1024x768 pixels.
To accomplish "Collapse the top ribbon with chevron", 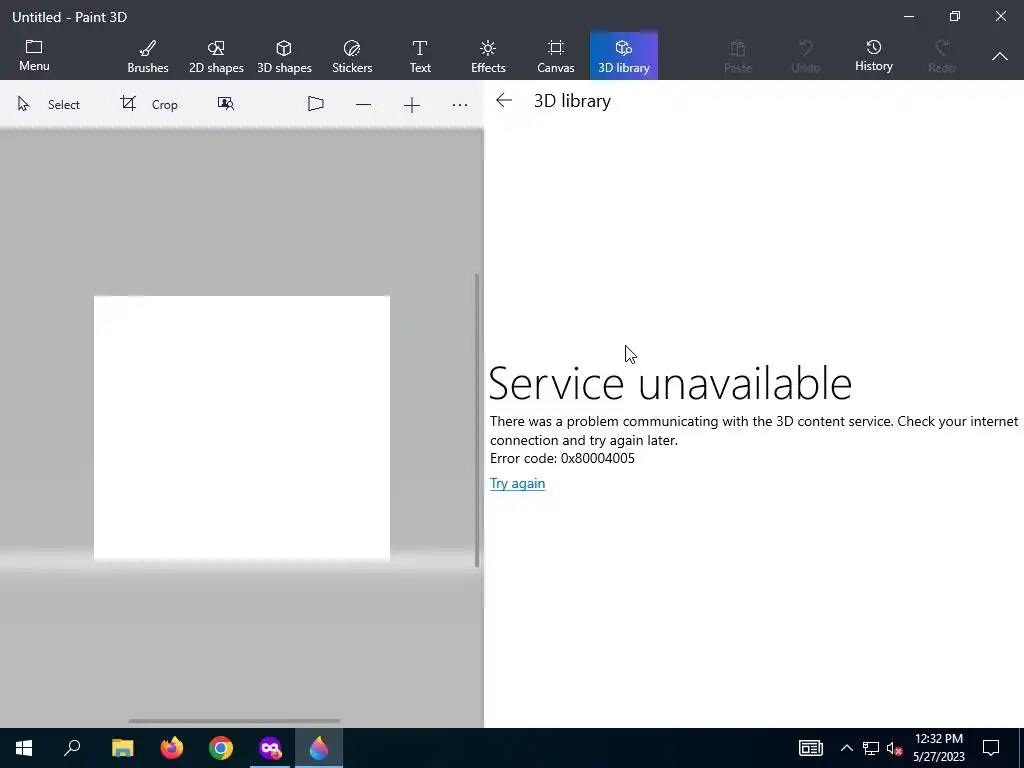I will pos(1000,56).
